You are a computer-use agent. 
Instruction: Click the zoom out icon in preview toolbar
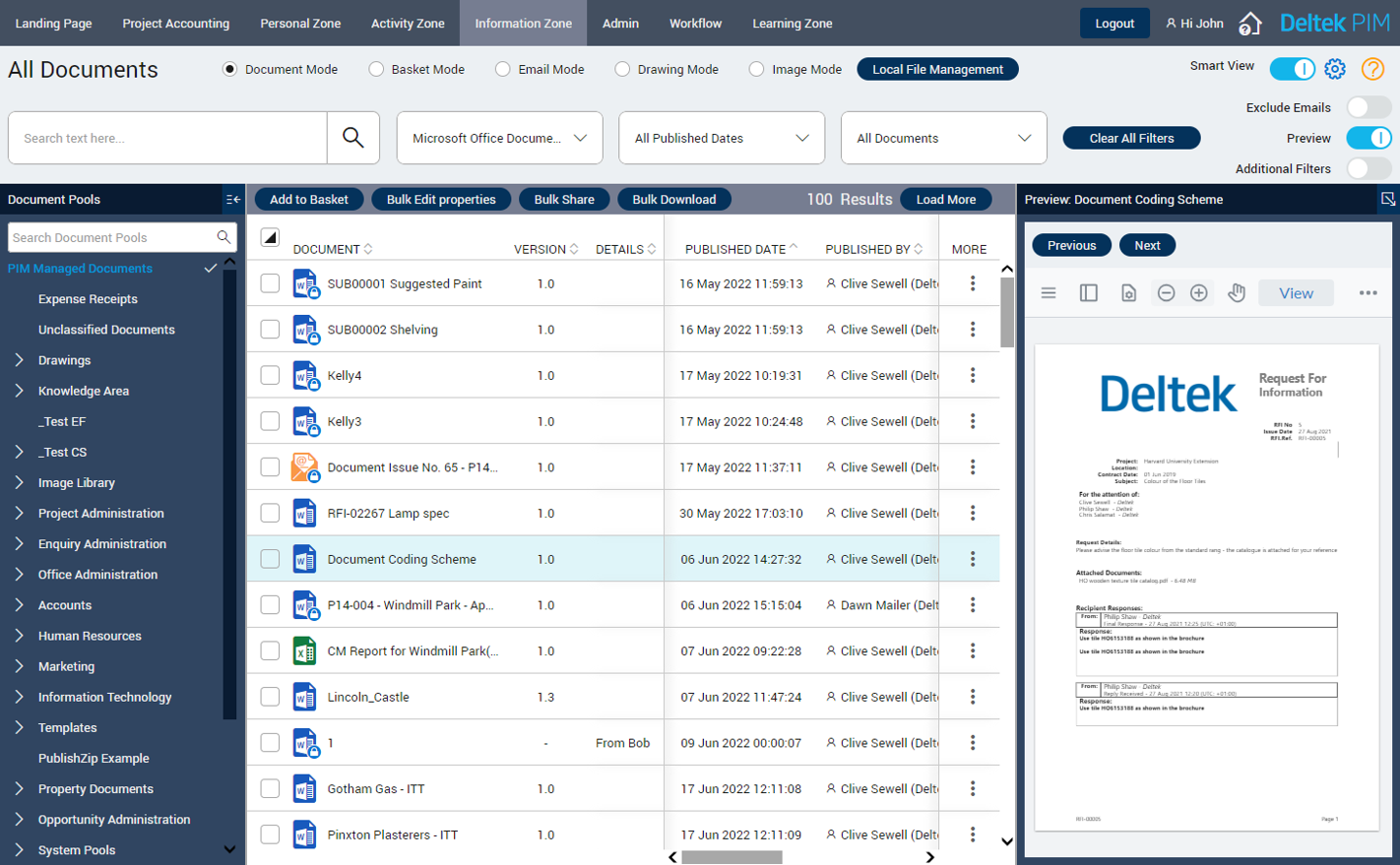pyautogui.click(x=1166, y=293)
